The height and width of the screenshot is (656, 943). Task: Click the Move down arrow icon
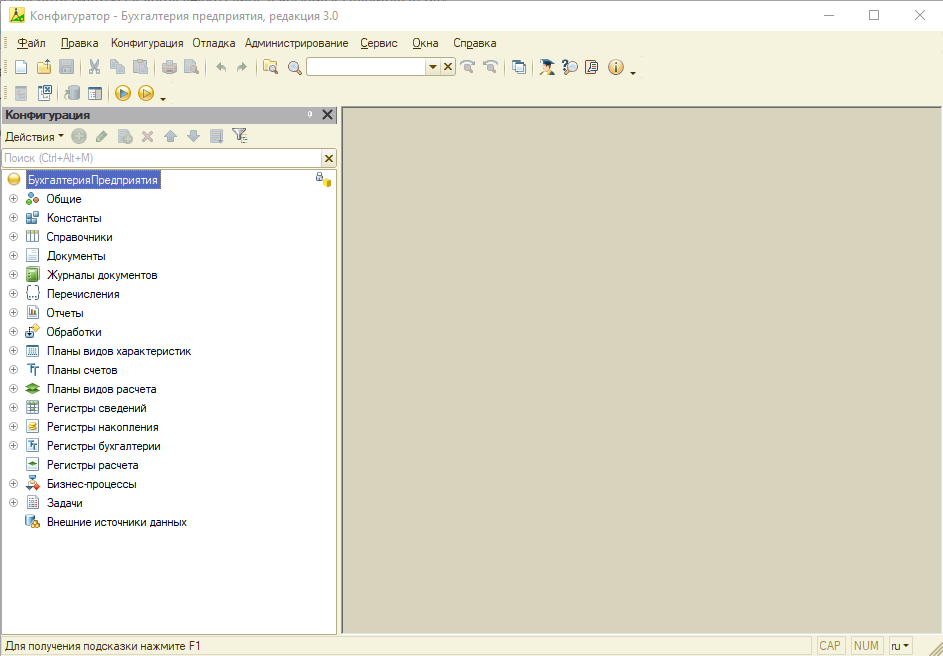pyautogui.click(x=194, y=136)
